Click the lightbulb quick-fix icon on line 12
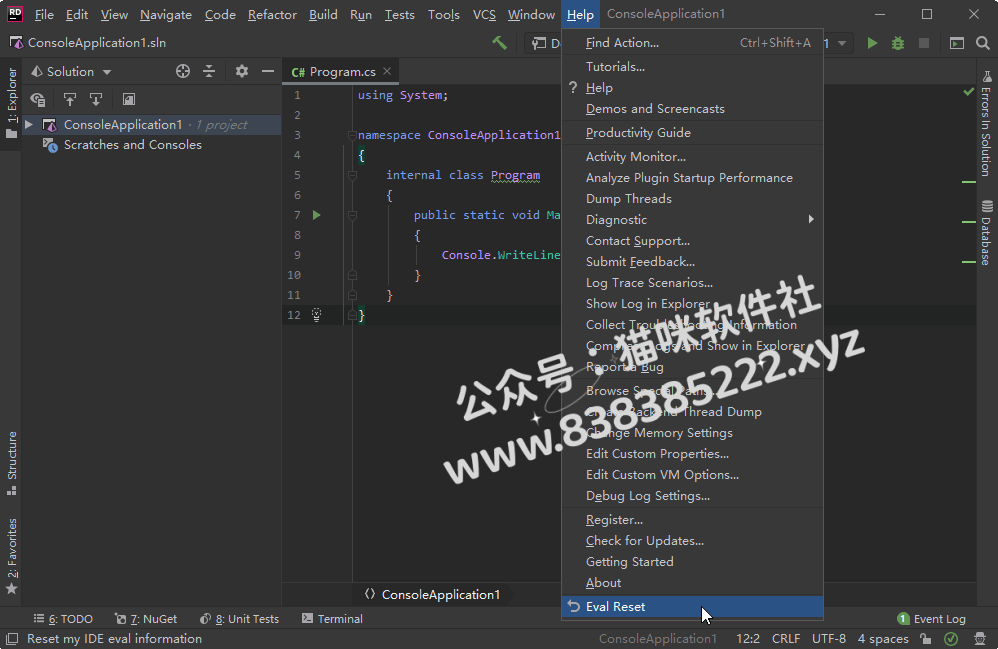The image size is (998, 649). click(316, 314)
